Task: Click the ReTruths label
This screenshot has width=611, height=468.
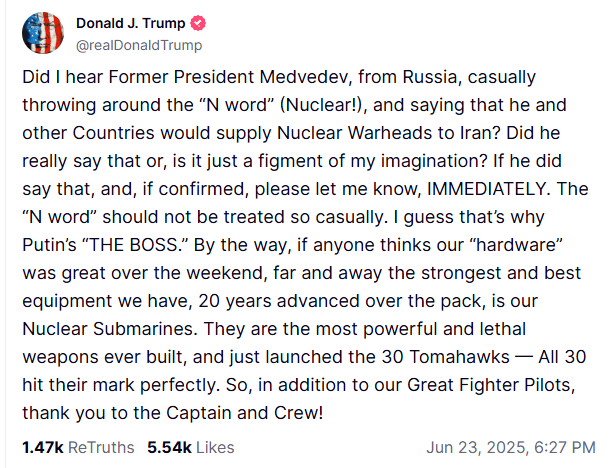Action: [x=100, y=447]
